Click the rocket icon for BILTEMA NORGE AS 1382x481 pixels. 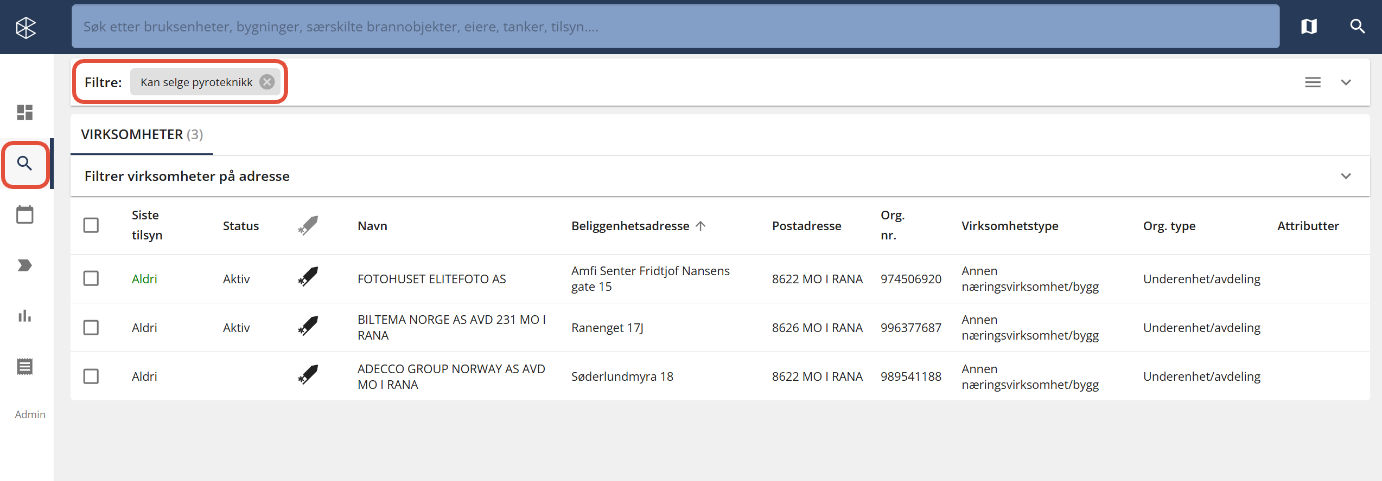pos(308,327)
